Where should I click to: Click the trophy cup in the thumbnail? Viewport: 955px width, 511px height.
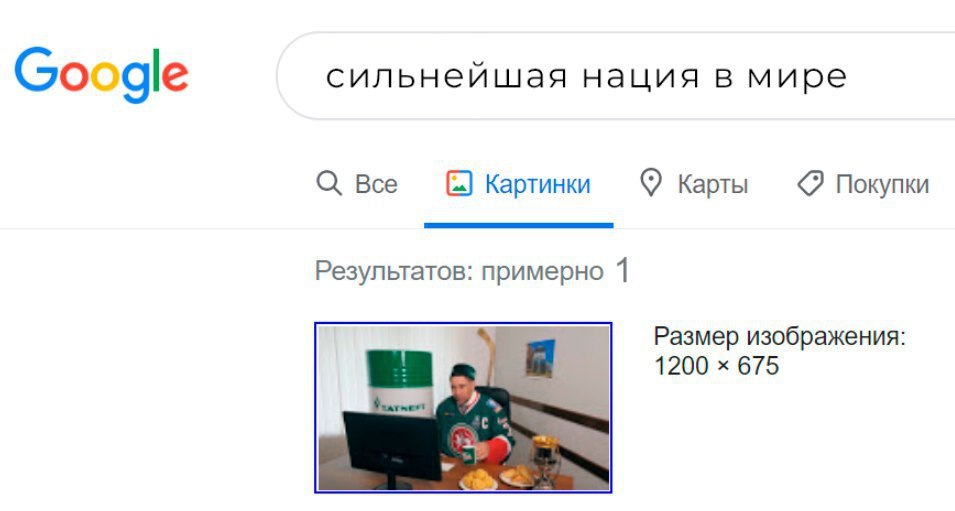click(544, 460)
